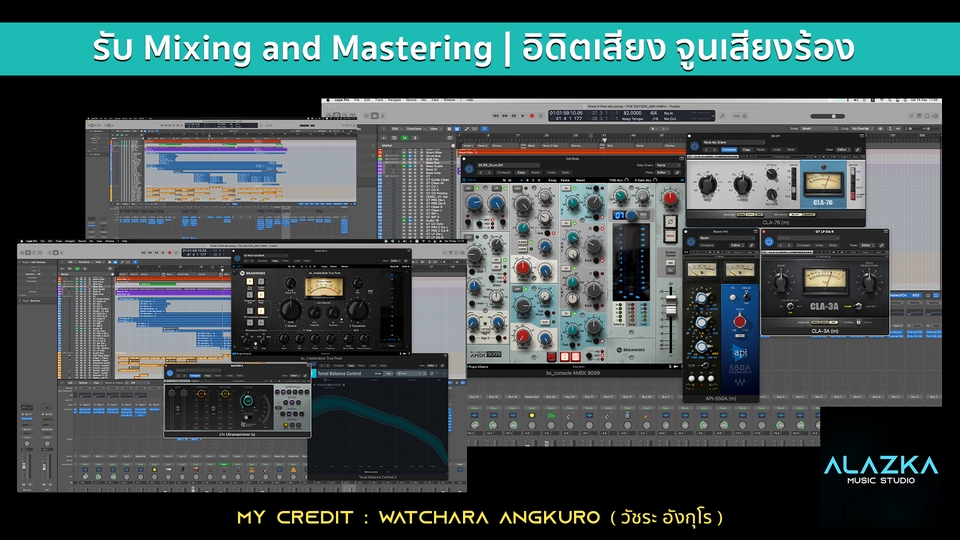Click L1+ Ultramaximizer teal threshold dial
The image size is (960, 540).
point(248,401)
